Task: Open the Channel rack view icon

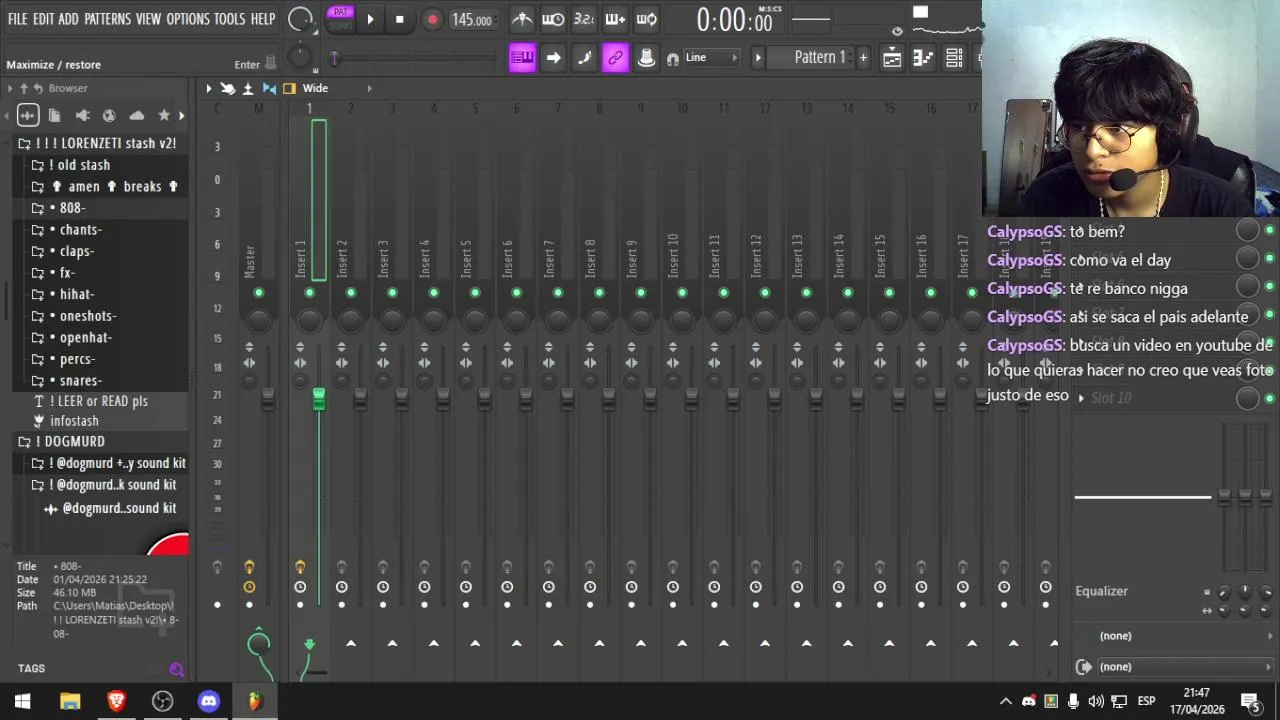Action: 953,58
